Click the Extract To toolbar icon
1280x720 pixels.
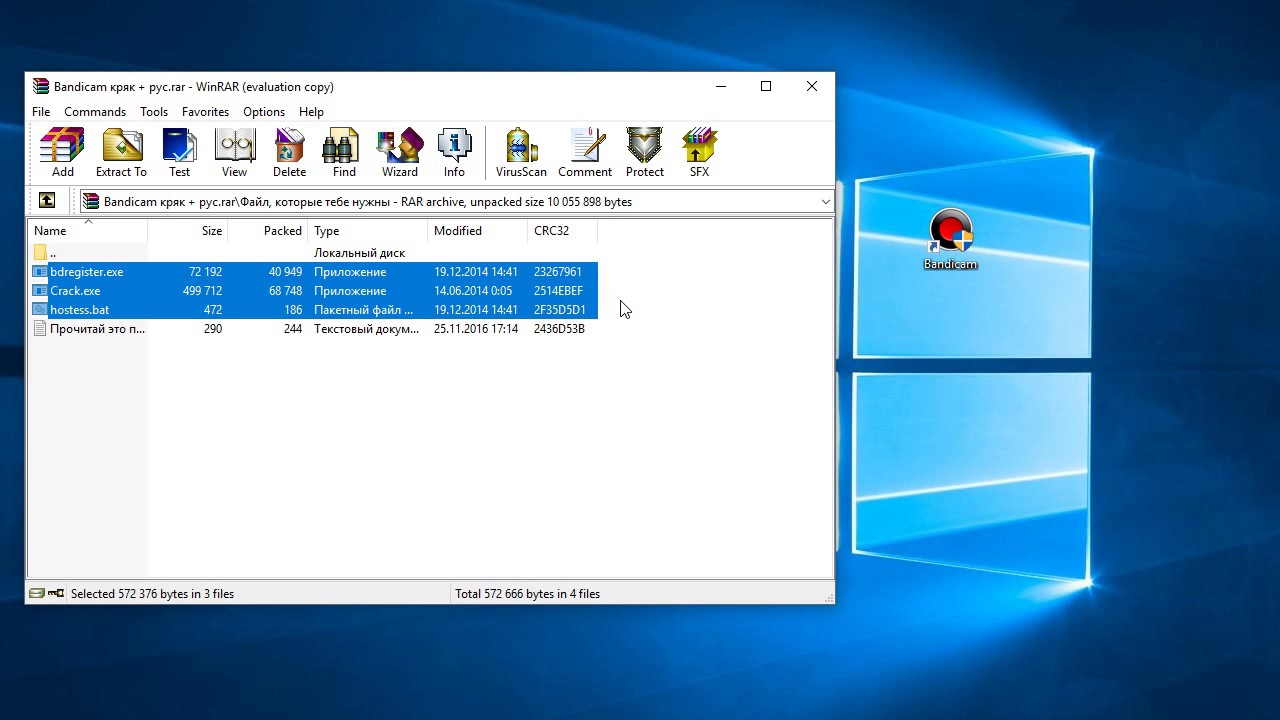click(121, 153)
